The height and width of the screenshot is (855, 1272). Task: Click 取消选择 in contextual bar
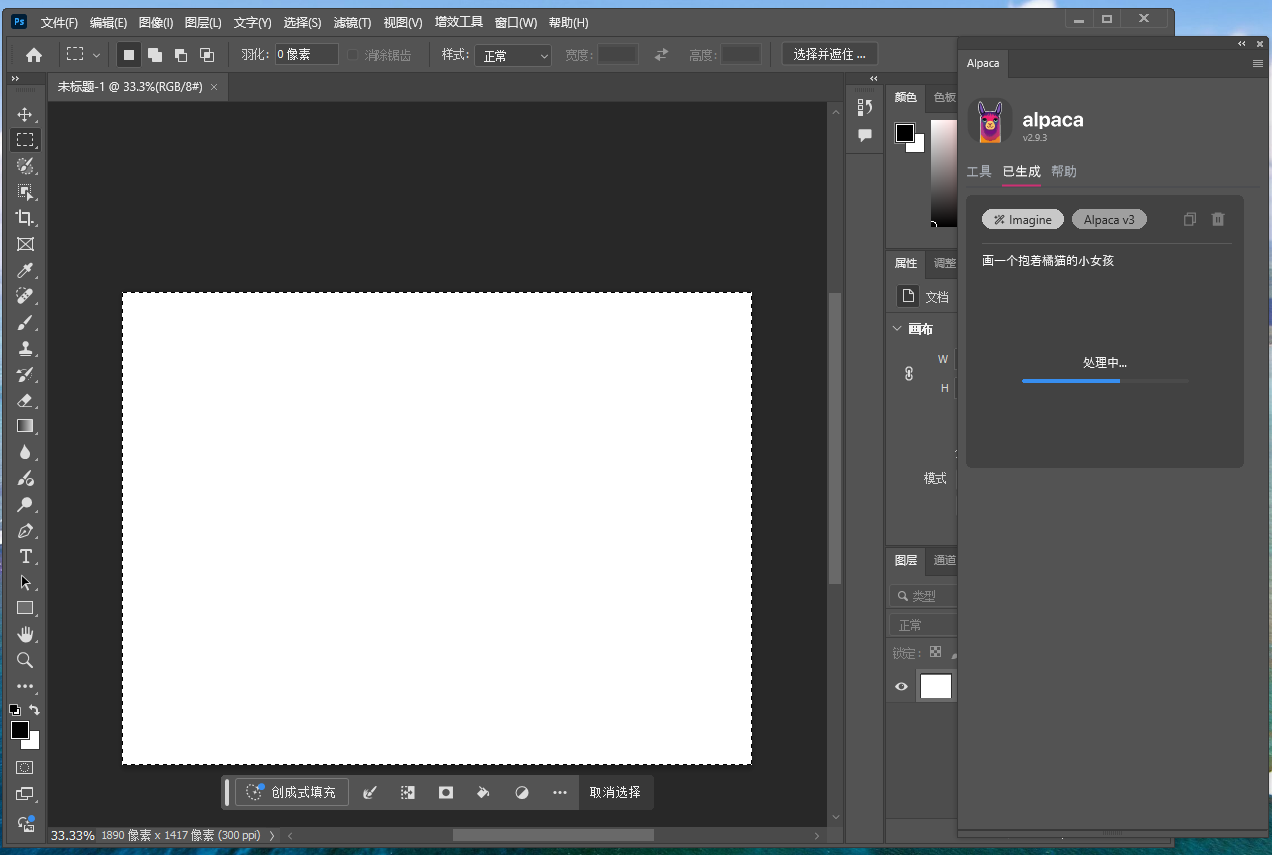point(615,792)
